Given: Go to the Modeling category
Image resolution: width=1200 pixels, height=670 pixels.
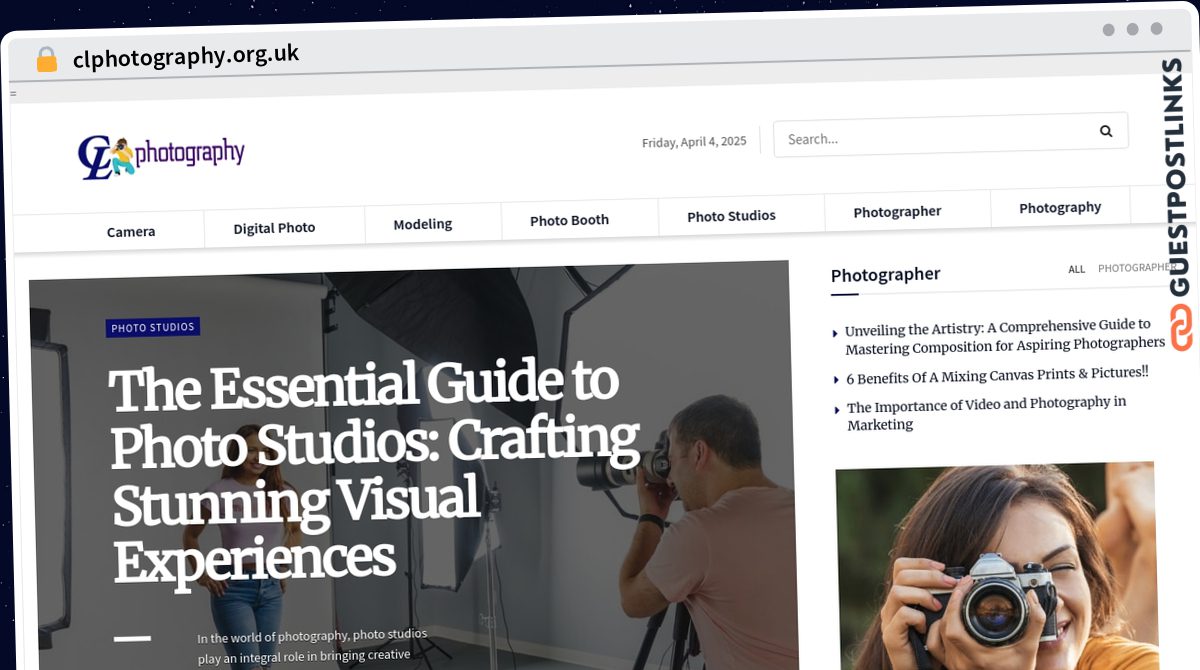Looking at the screenshot, I should pyautogui.click(x=423, y=224).
